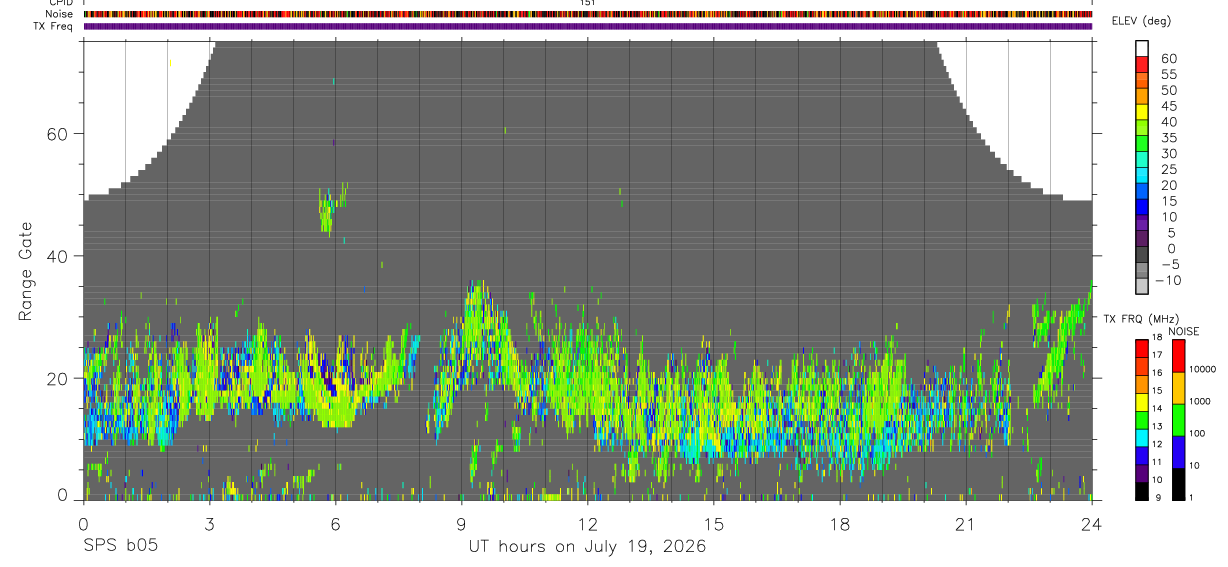Select the yellow 1000 segment in NOISE legend

(1179, 387)
